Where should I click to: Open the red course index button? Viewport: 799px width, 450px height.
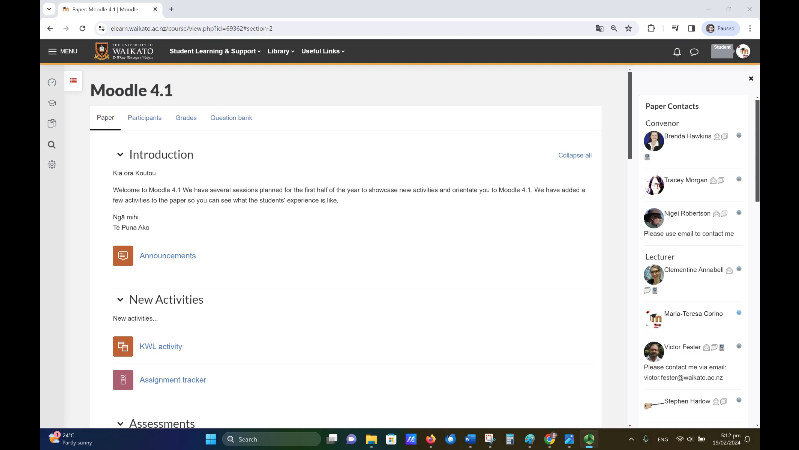point(73,81)
